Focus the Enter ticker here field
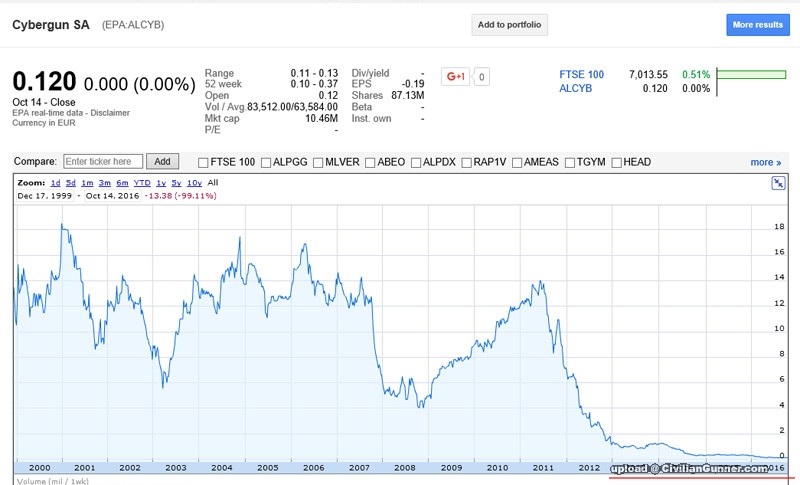This screenshot has height=485, width=800. [x=102, y=162]
